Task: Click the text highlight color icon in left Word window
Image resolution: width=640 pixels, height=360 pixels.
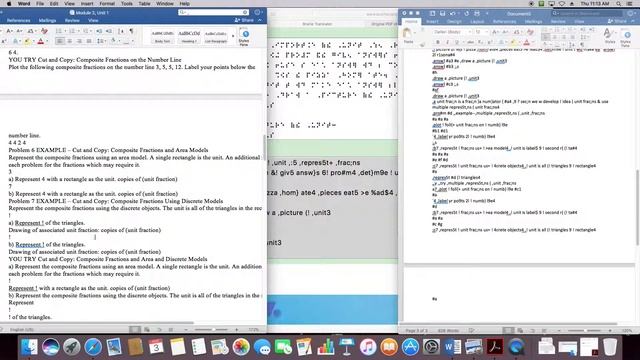Action: pyautogui.click(x=27, y=41)
